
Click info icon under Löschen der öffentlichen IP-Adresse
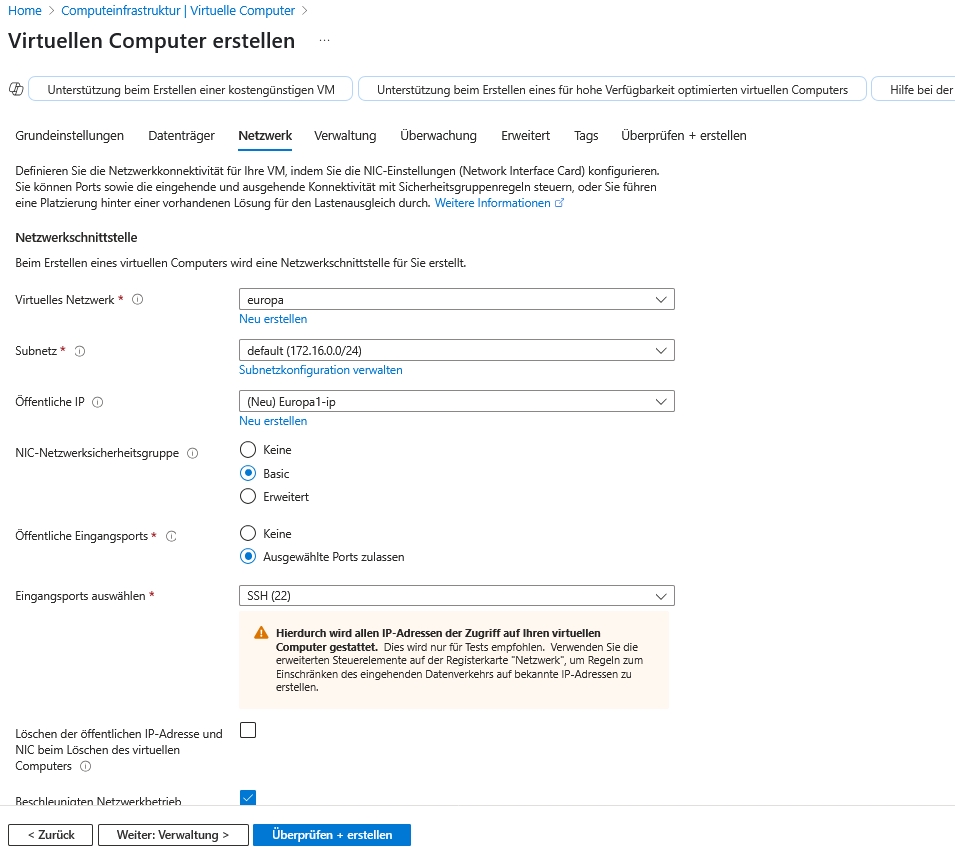point(85,767)
